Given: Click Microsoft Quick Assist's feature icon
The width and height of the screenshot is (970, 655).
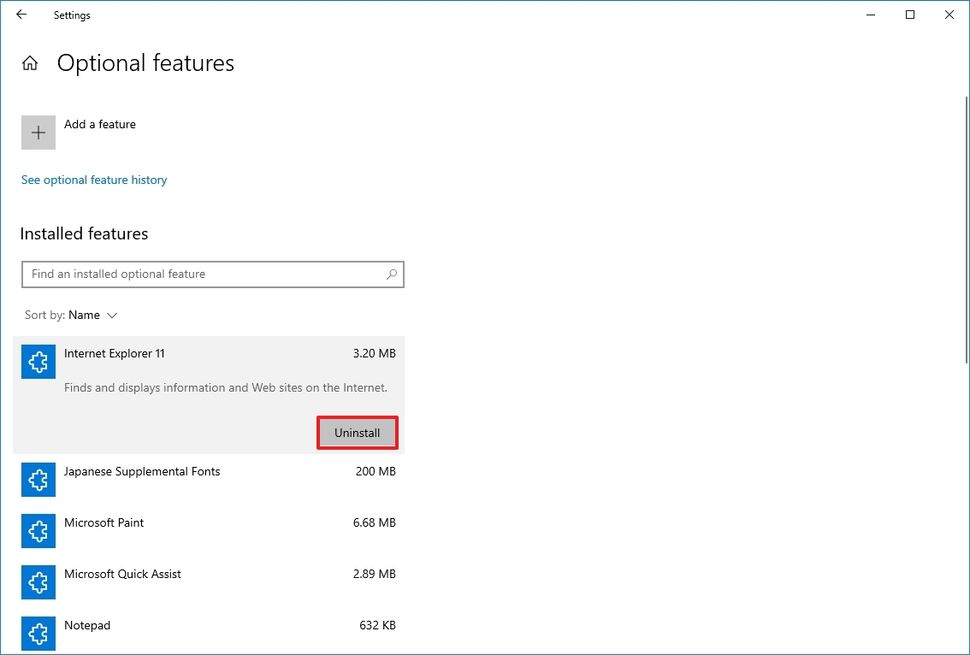Looking at the screenshot, I should (38, 581).
